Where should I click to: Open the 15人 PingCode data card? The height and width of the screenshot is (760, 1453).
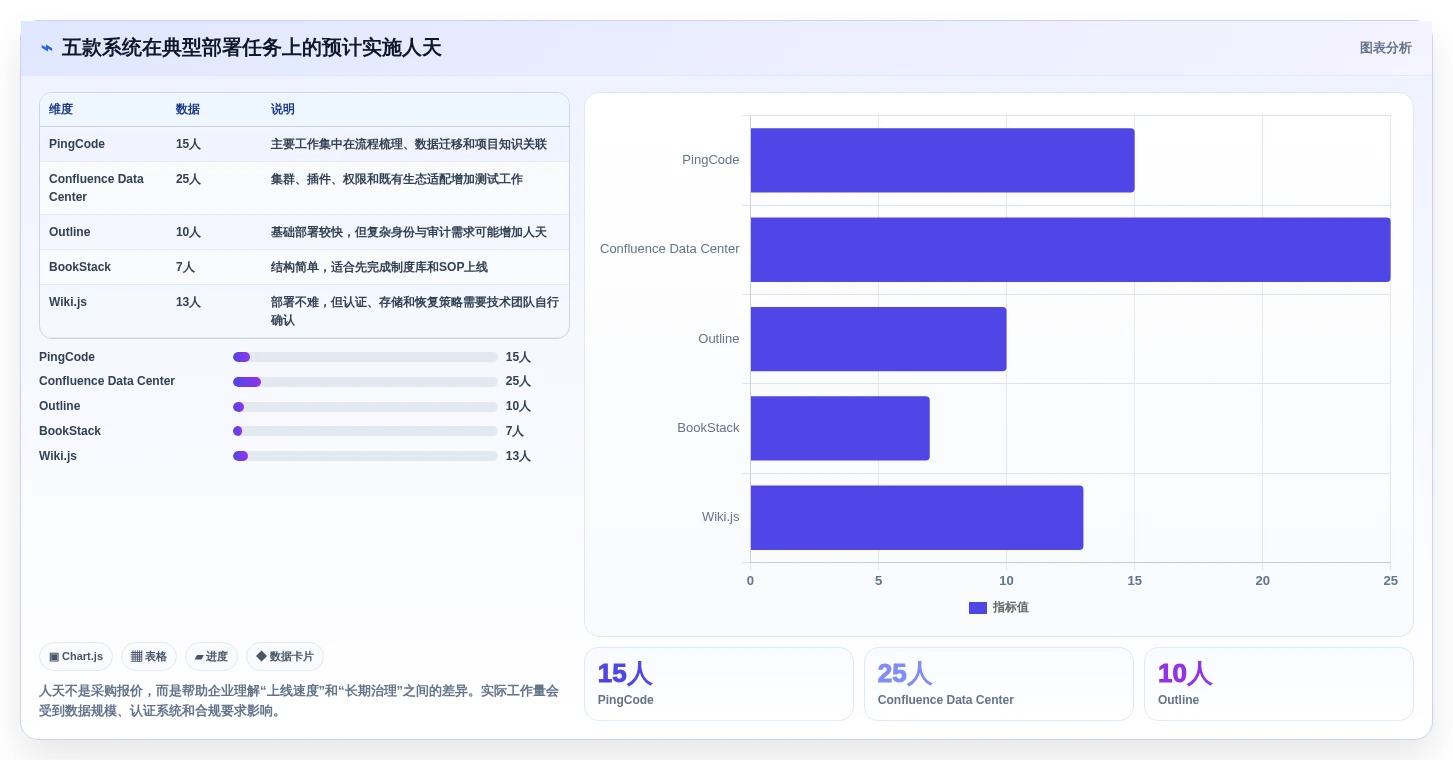[x=719, y=684]
